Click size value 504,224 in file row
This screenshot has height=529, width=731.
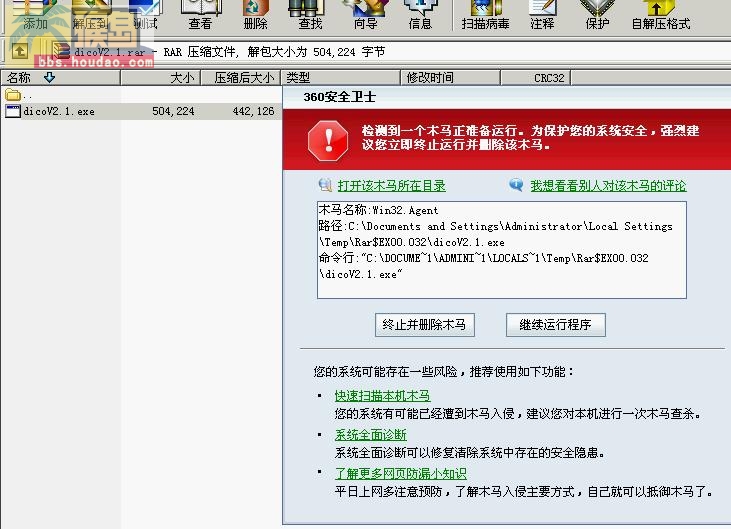(x=173, y=111)
